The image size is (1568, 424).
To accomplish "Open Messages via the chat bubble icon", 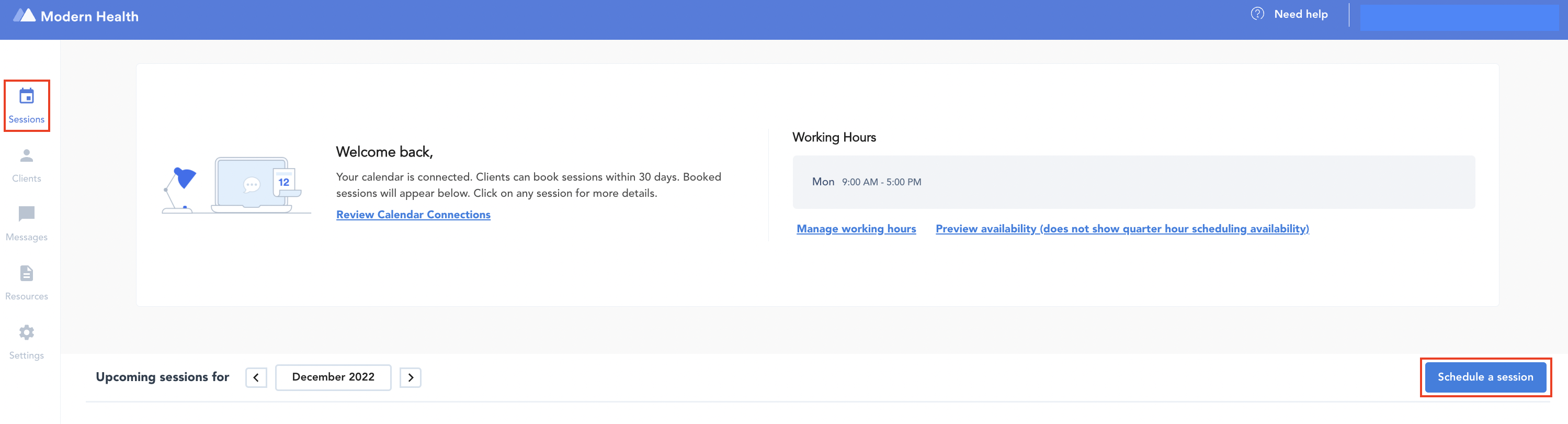I will (x=27, y=214).
